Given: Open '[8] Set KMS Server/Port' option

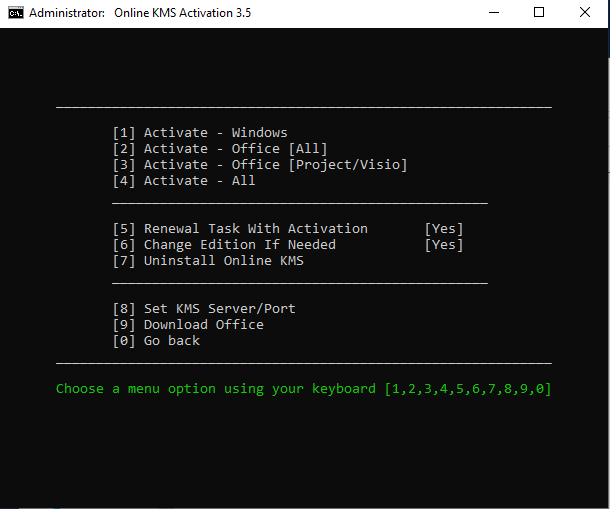Looking at the screenshot, I should click(x=204, y=309).
